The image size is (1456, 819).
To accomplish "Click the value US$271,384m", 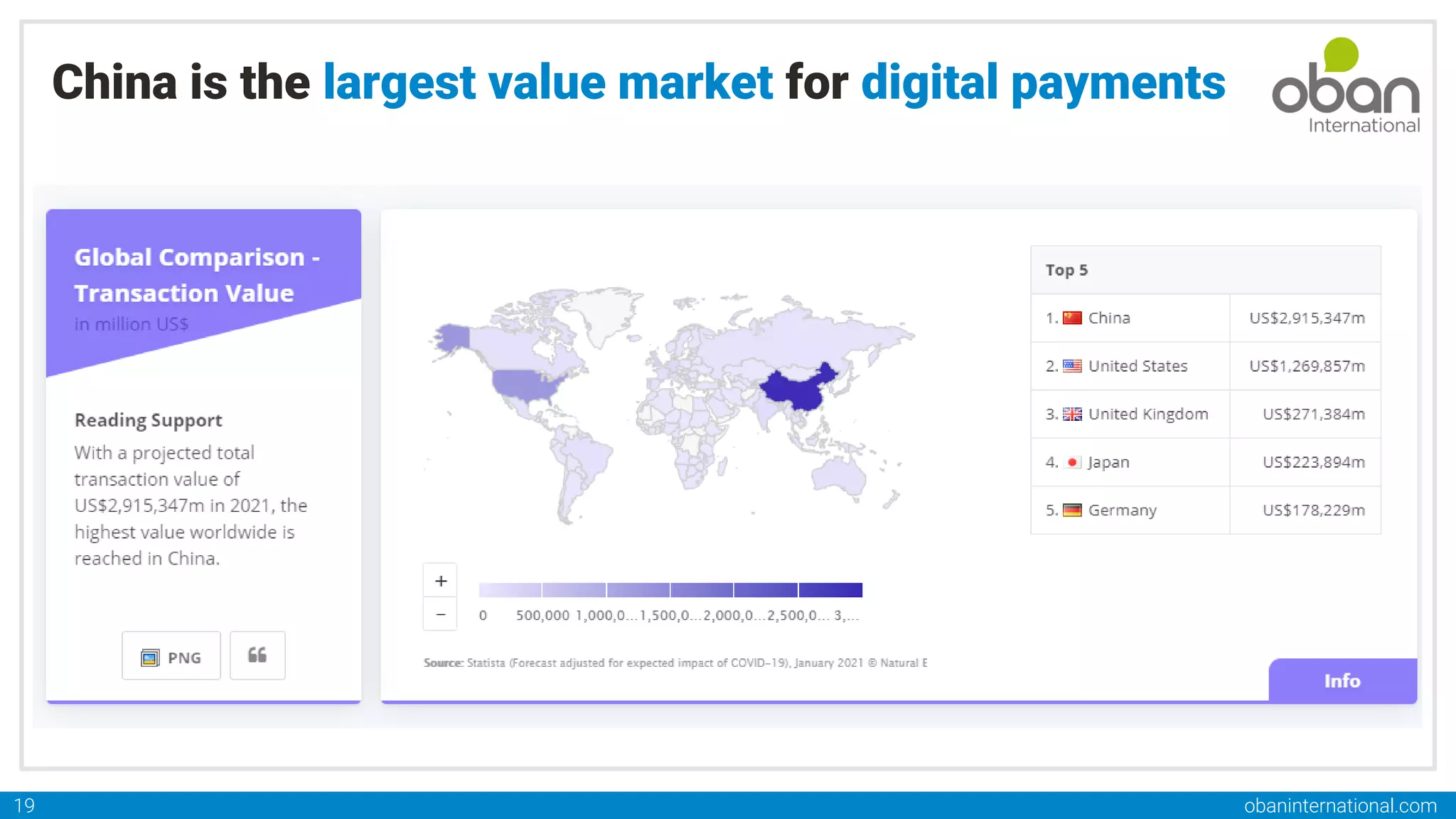I will 1314,414.
